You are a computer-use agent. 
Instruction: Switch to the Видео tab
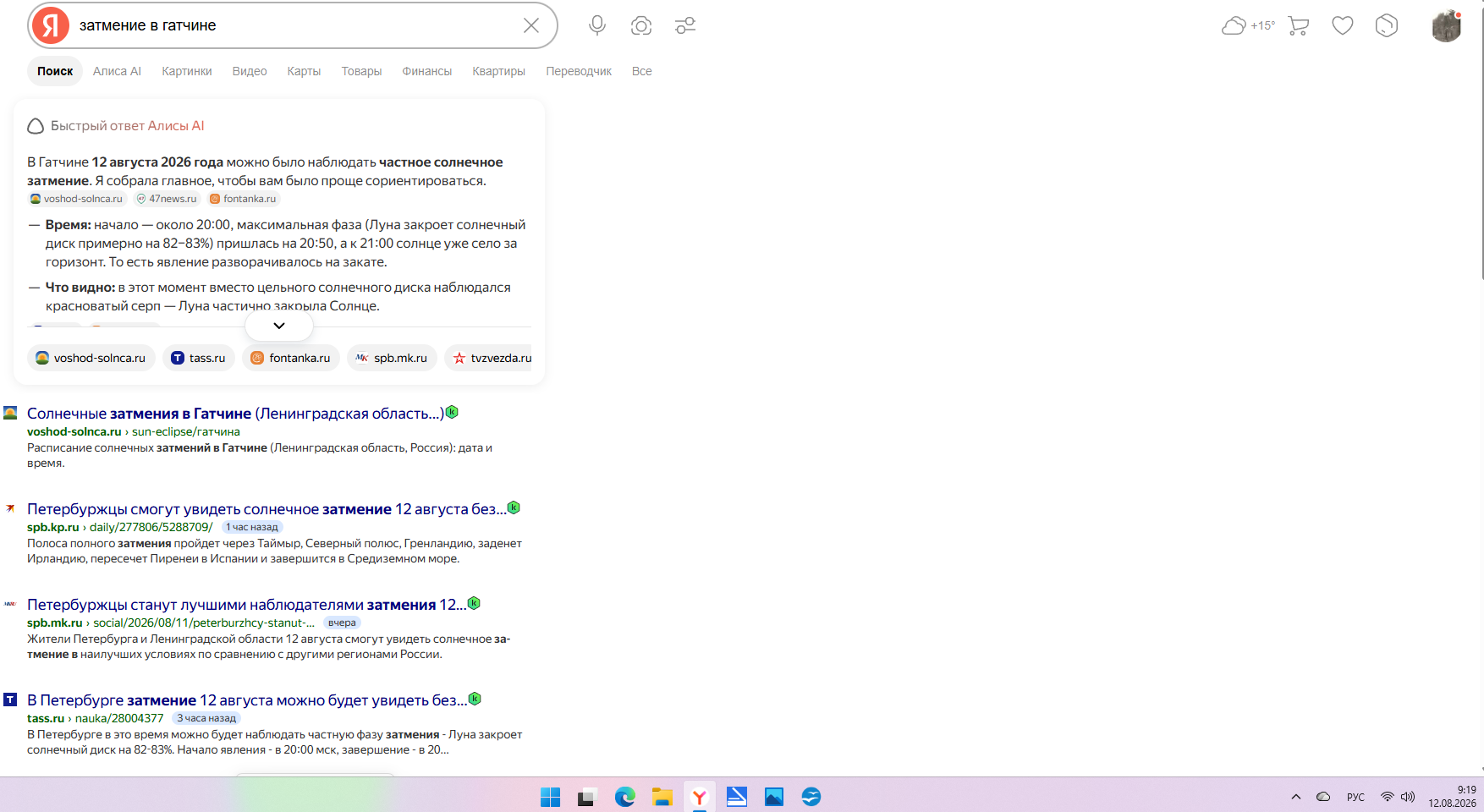click(250, 71)
